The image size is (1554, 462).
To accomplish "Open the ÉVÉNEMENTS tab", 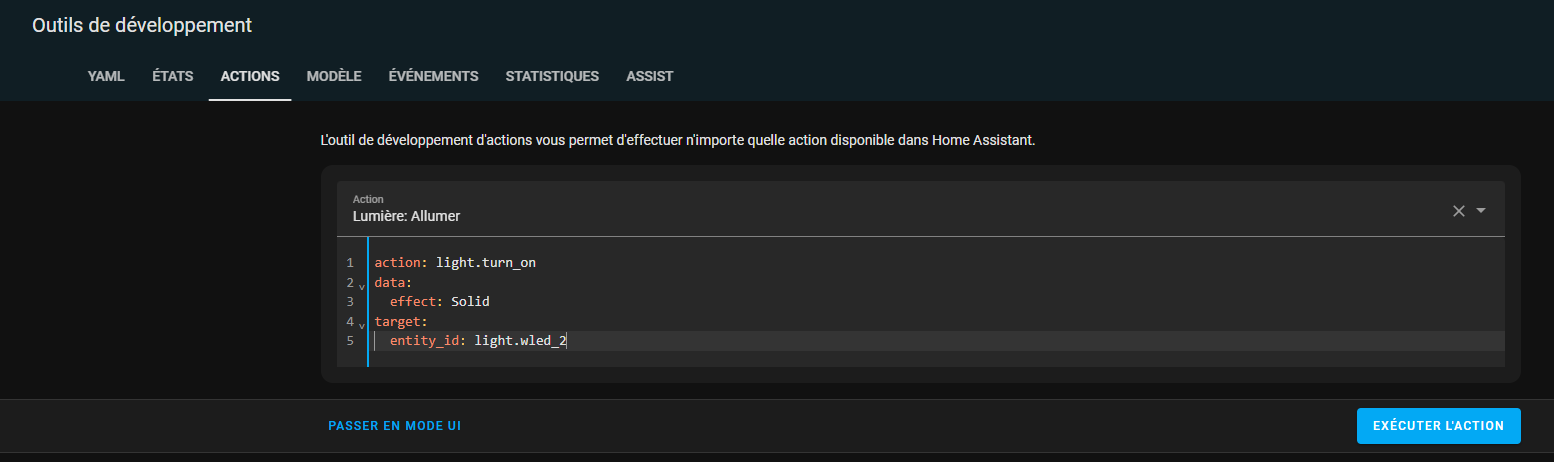I will 433,76.
